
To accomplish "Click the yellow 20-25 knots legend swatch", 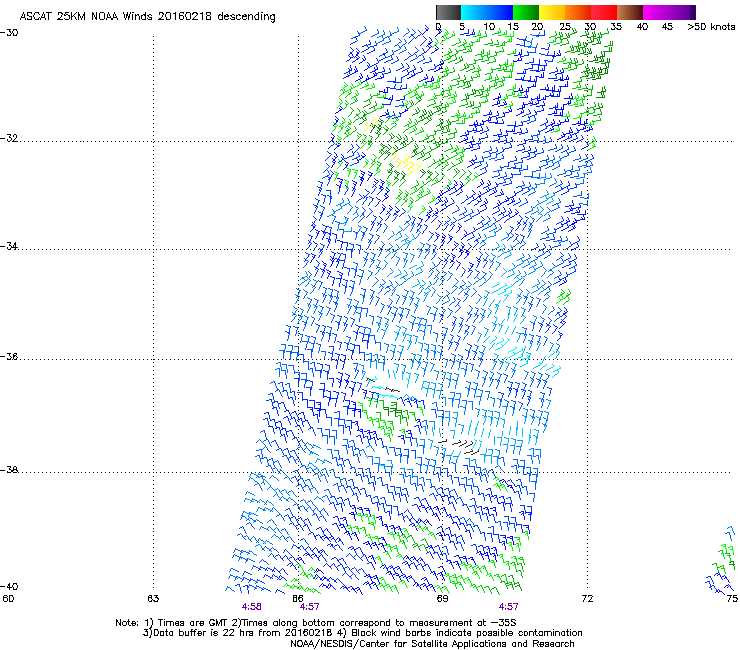I will [552, 12].
